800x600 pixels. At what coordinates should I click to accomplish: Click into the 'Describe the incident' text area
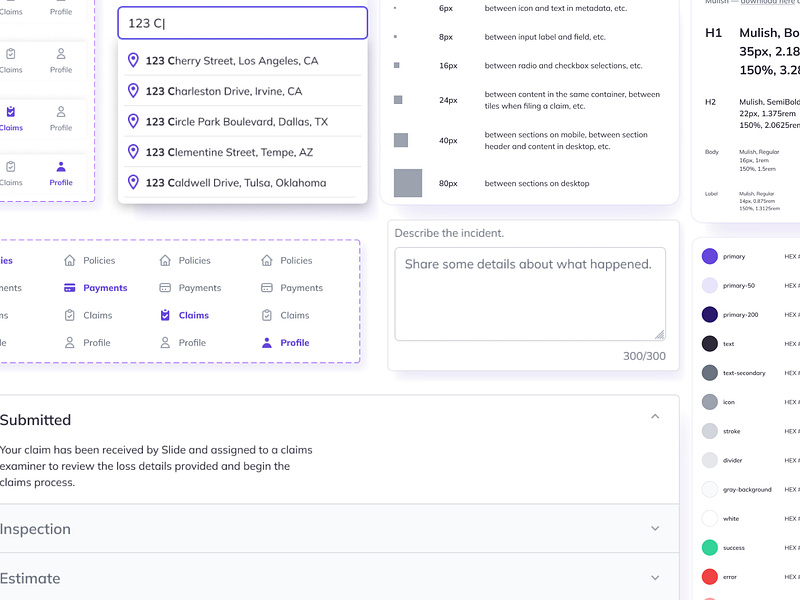(528, 293)
